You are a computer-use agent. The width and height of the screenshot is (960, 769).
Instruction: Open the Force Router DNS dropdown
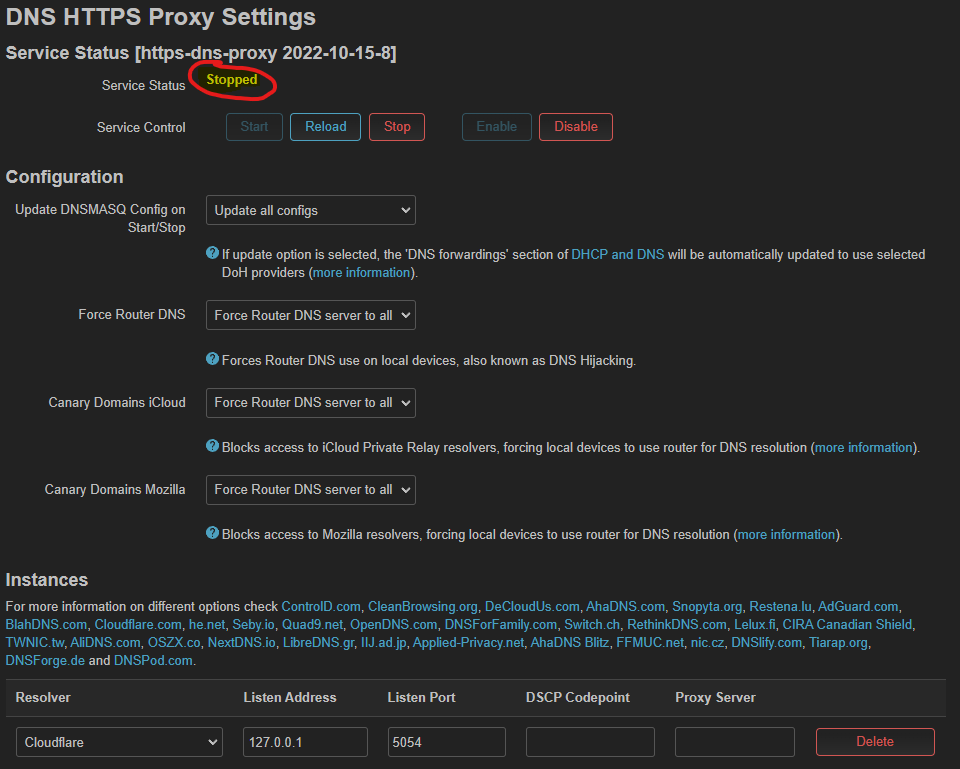point(311,315)
